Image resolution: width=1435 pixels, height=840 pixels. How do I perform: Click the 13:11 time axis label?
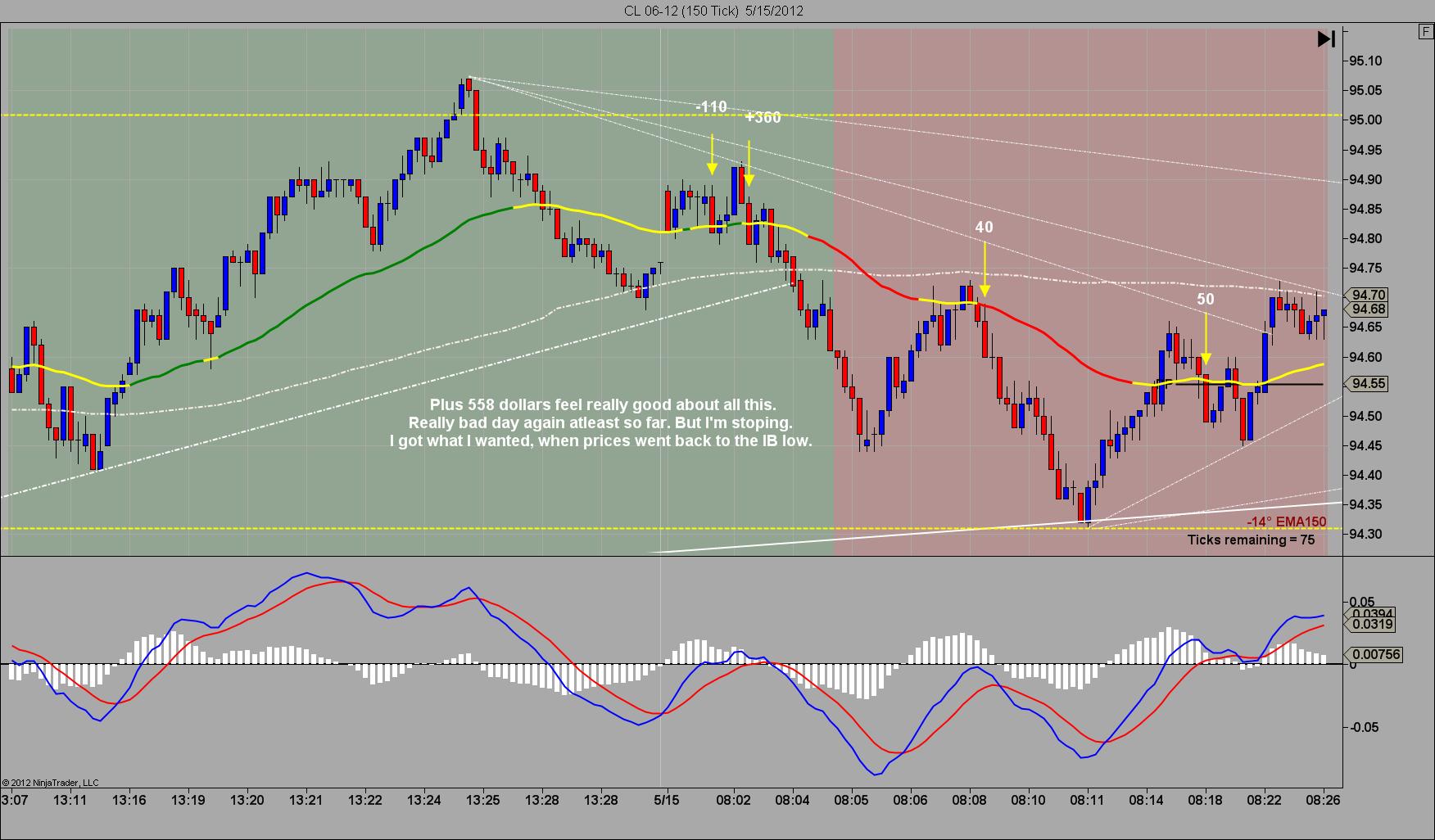tap(70, 800)
